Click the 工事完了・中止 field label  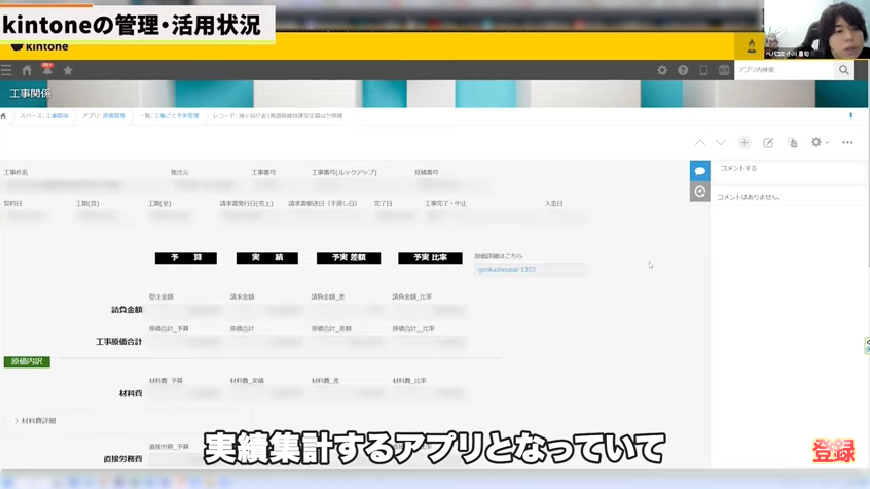pyautogui.click(x=446, y=204)
